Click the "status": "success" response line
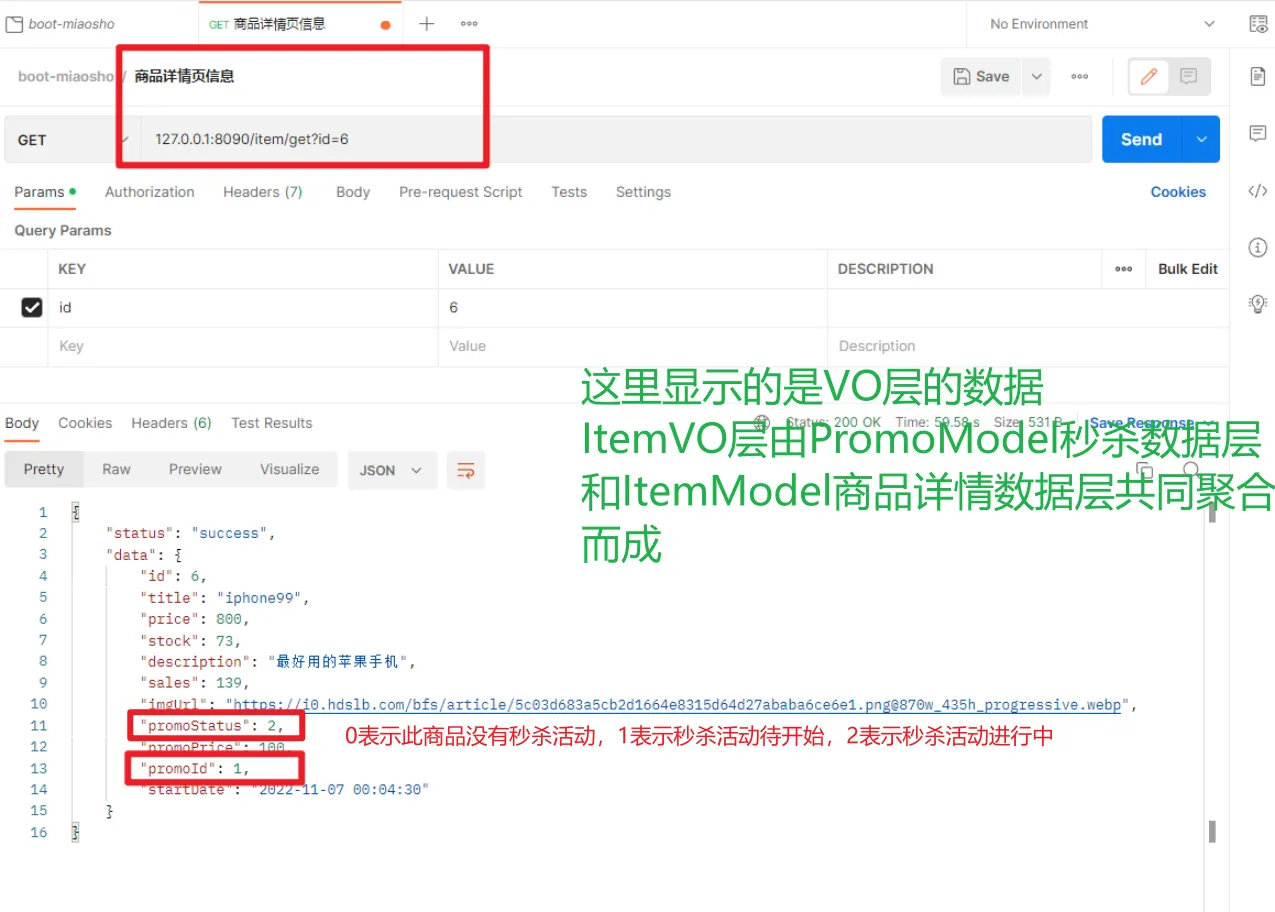Image resolution: width=1275 pixels, height=912 pixels. click(191, 534)
